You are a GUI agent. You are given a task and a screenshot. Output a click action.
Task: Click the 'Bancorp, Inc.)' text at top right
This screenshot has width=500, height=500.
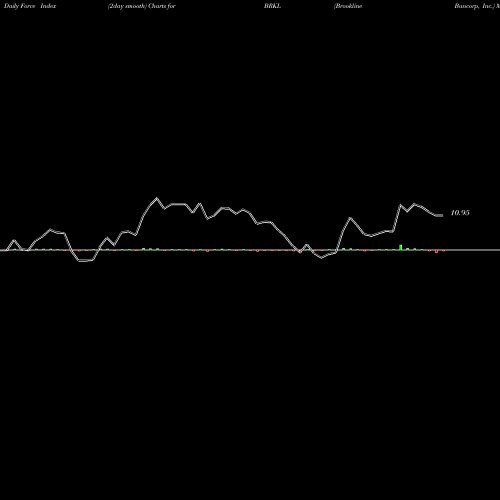[x=475, y=6]
